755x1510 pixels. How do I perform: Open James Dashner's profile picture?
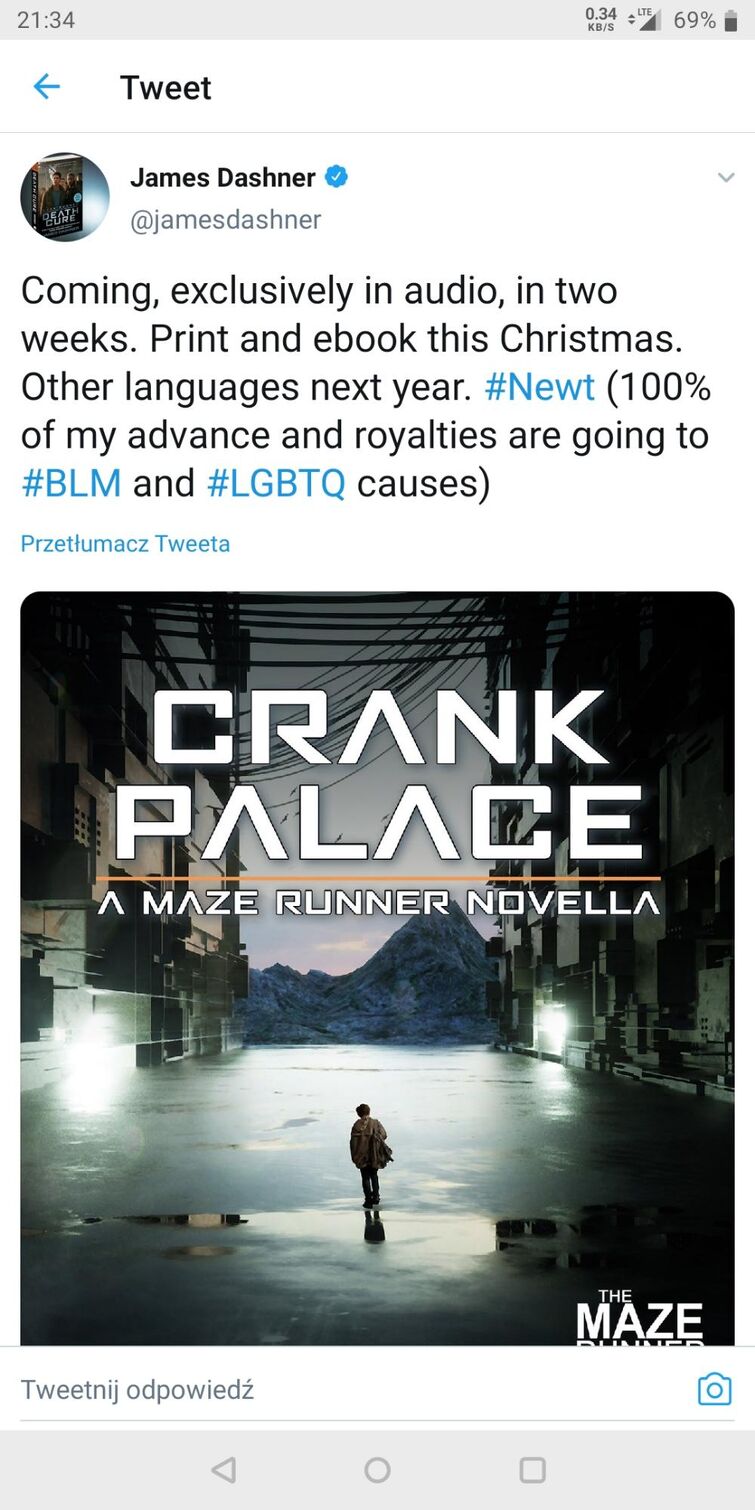(65, 197)
